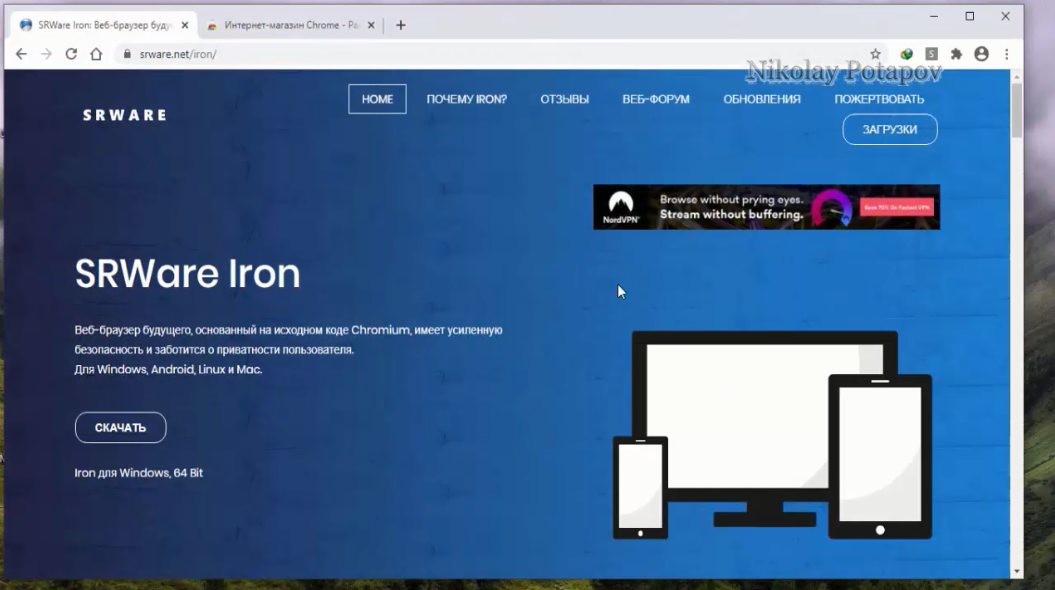Click the red Save 70% NordVPN button
This screenshot has width=1055, height=590.
pyautogui.click(x=897, y=207)
